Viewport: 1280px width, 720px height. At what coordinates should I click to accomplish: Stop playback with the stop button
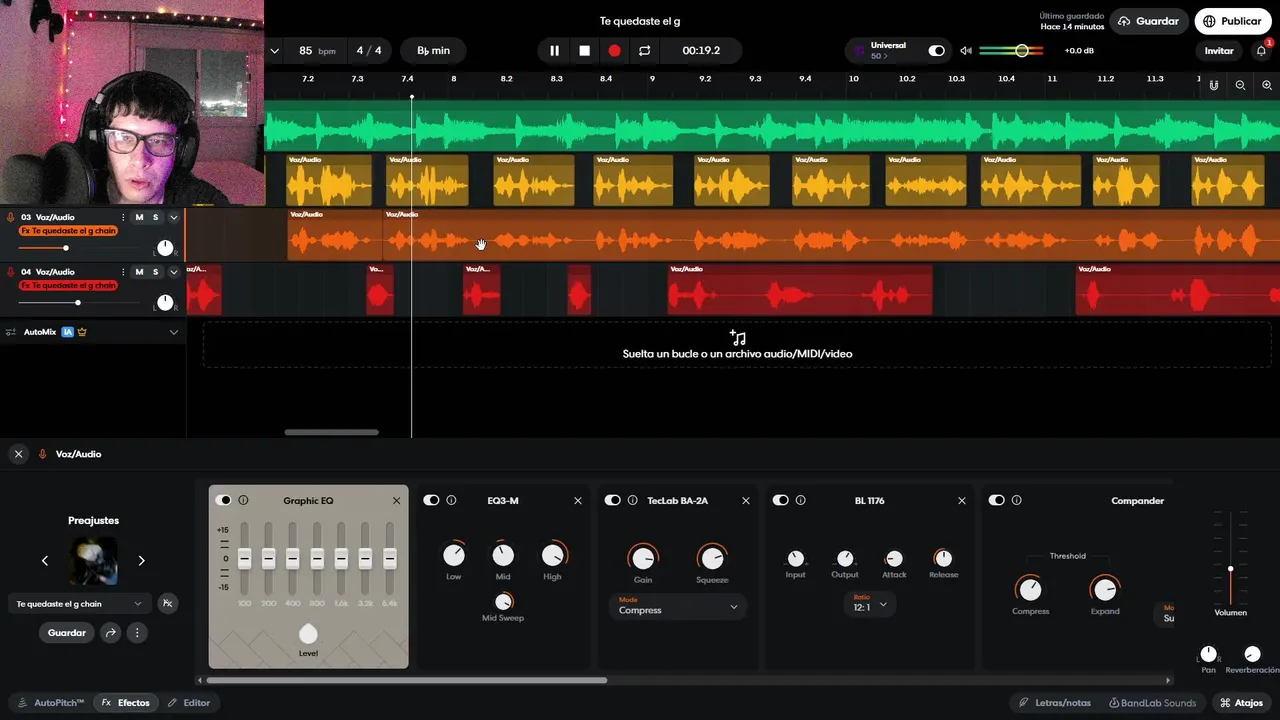point(584,51)
